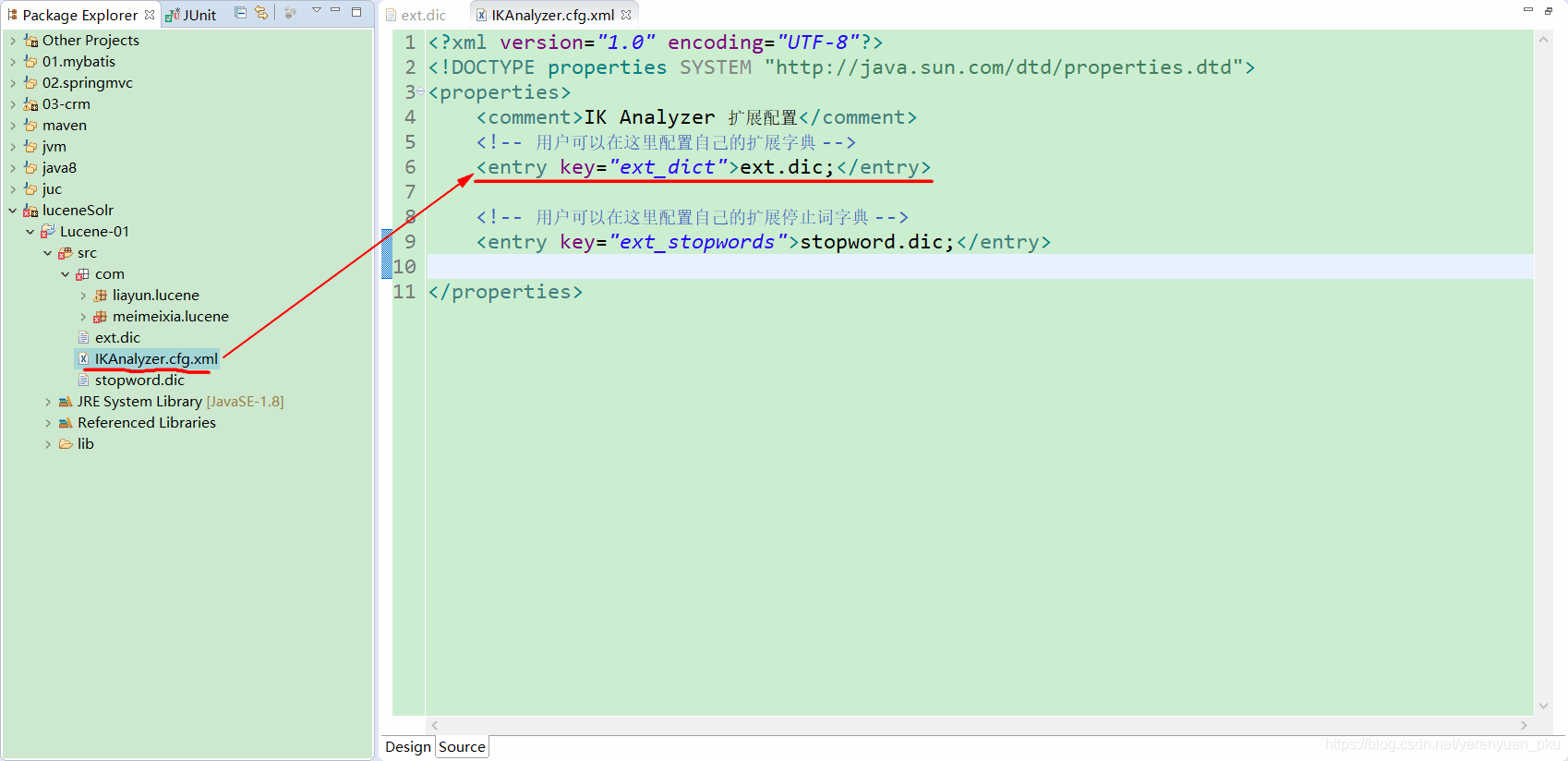Click the stopword.dic file icon
The height and width of the screenshot is (761, 1568).
(84, 380)
